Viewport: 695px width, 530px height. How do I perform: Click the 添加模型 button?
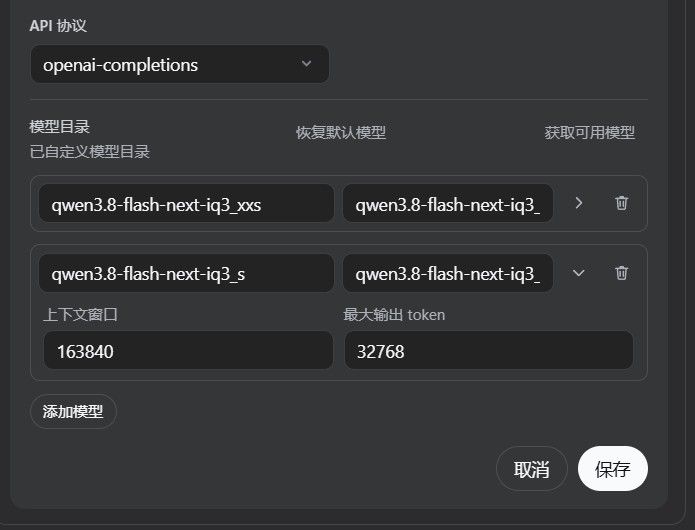pos(73,411)
